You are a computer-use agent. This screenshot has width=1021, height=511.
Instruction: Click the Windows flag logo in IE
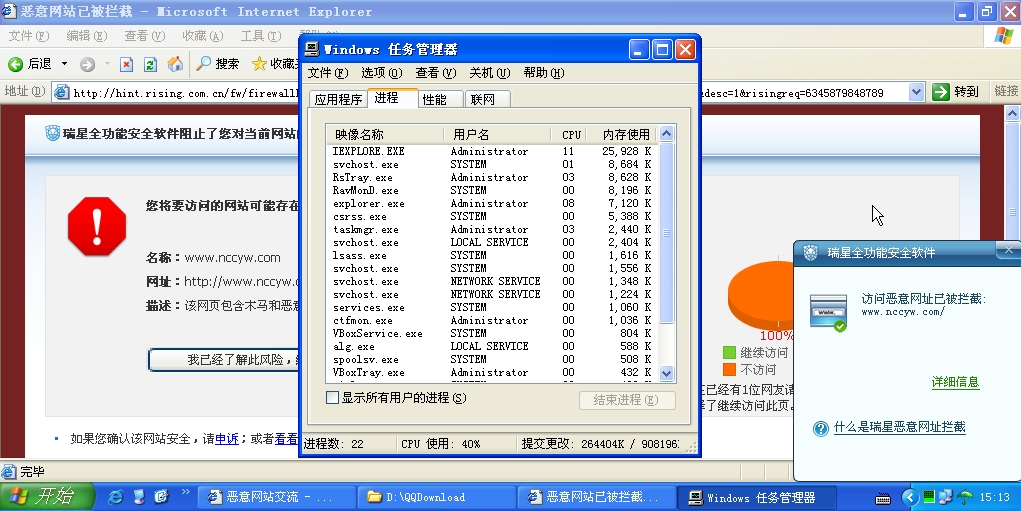click(1003, 36)
